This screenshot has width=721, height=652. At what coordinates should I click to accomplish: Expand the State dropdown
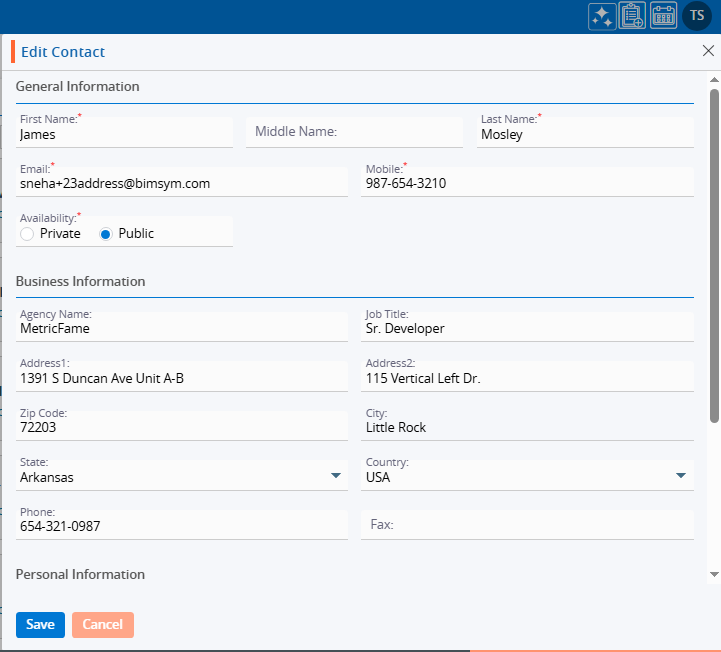click(336, 476)
